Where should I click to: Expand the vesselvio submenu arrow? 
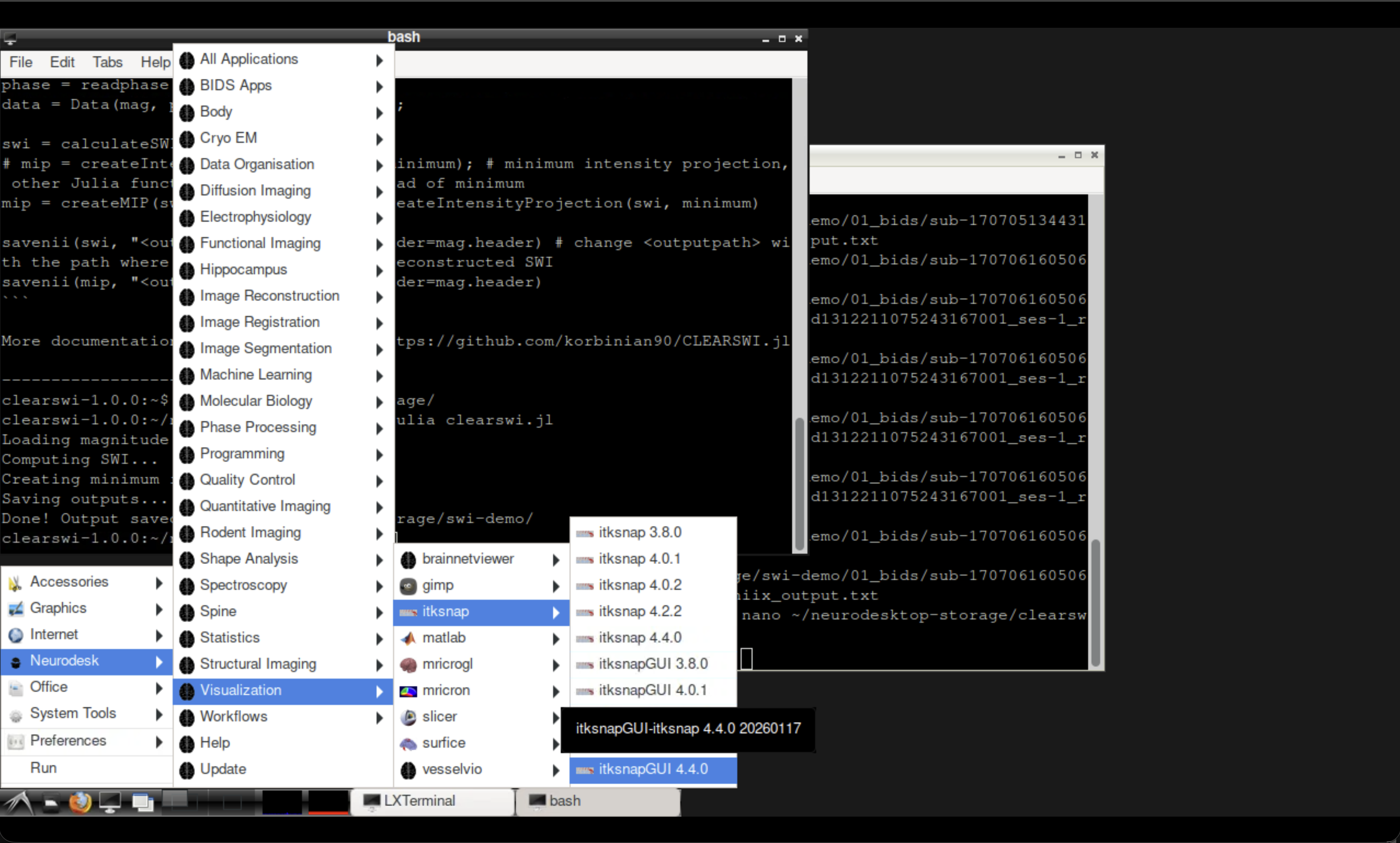coord(556,770)
